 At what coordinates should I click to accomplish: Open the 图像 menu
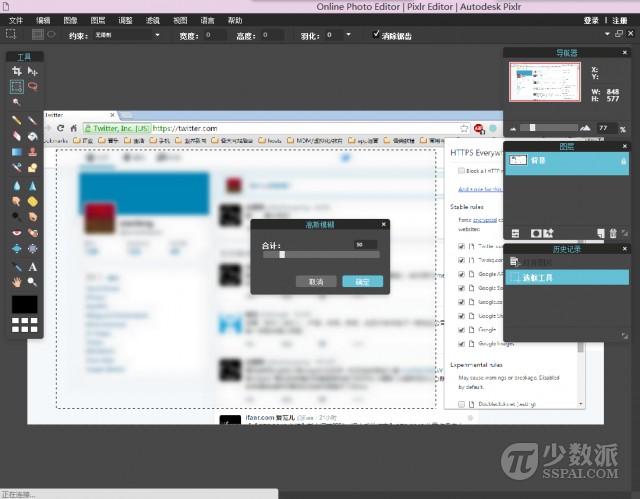71,20
